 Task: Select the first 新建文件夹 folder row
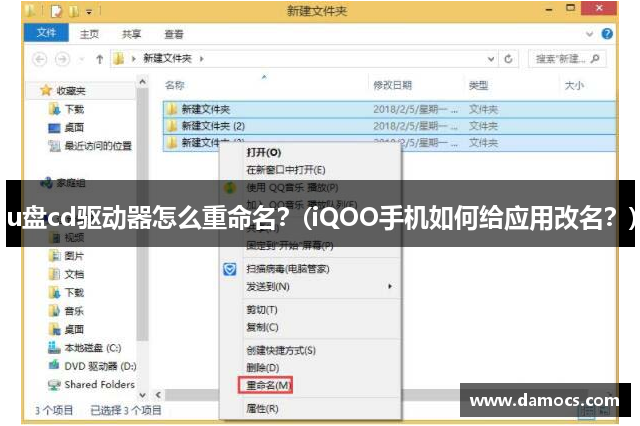(x=389, y=109)
